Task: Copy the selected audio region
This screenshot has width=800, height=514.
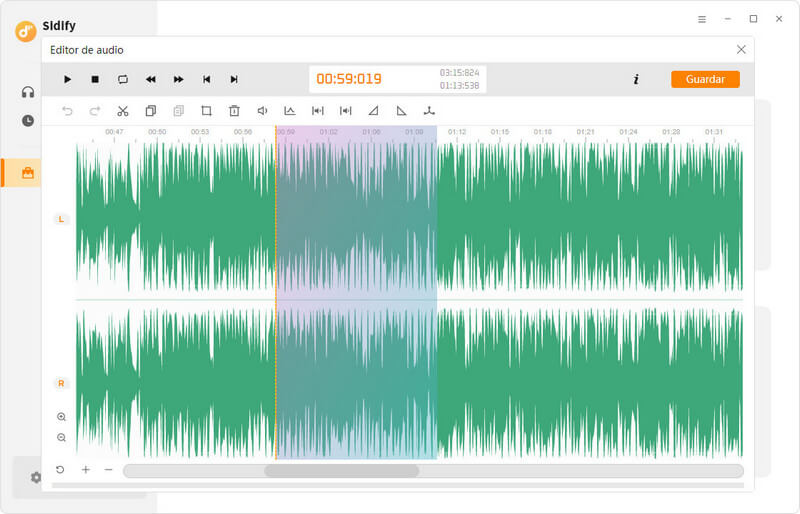Action: pos(151,111)
